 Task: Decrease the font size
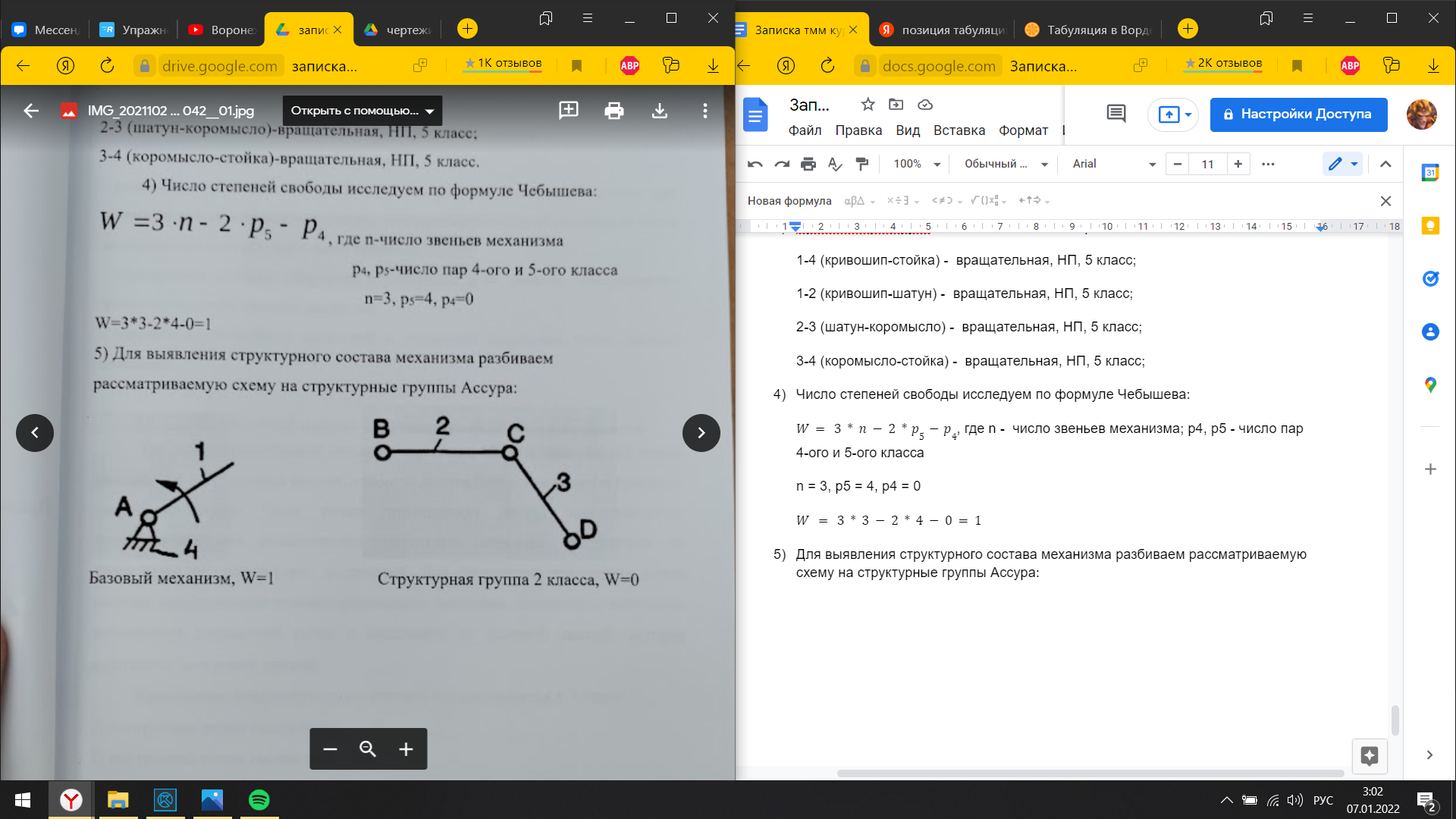click(x=1178, y=164)
